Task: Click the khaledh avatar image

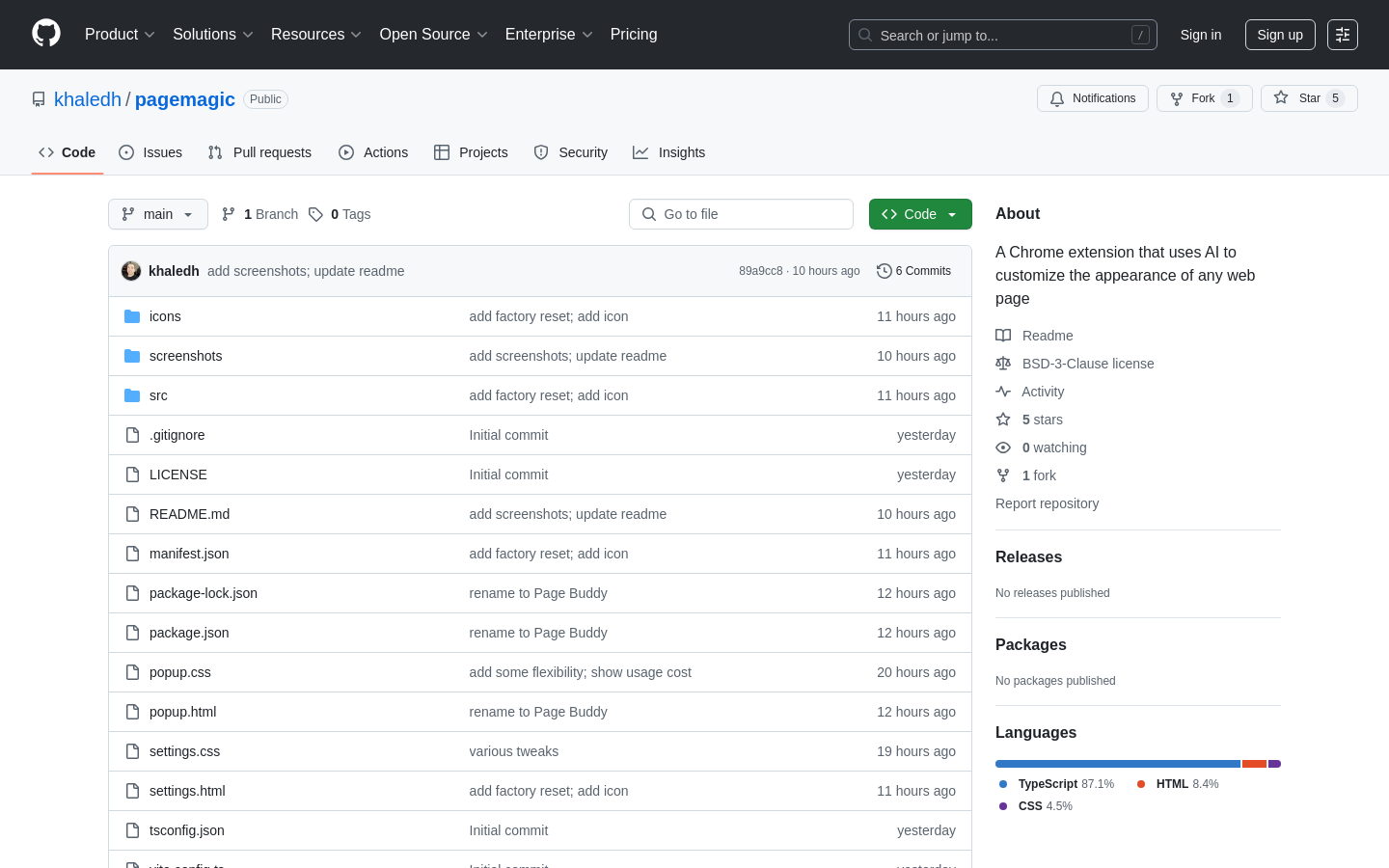Action: (x=131, y=271)
